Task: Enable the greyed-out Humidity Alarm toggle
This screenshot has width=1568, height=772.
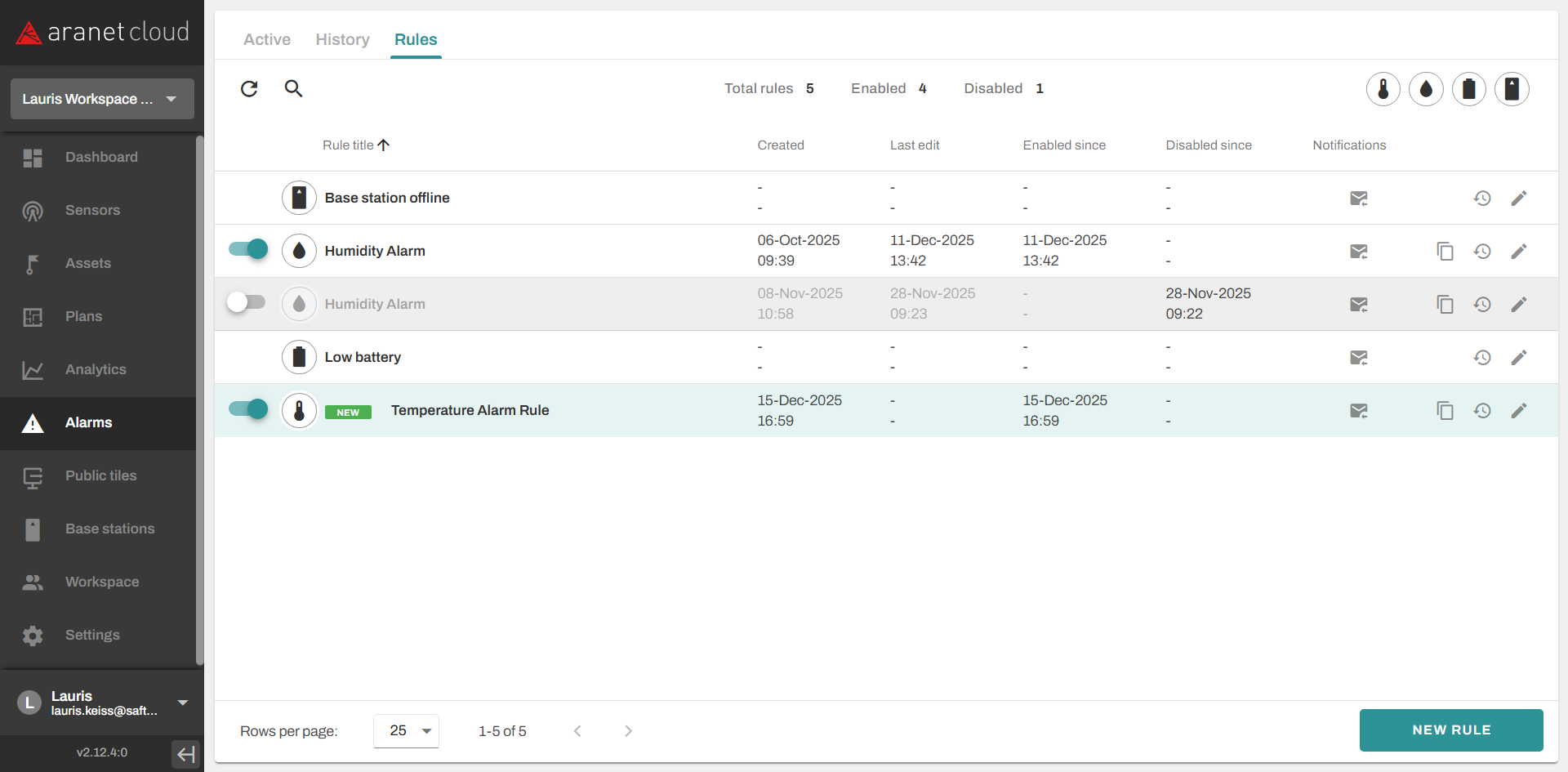Action: click(x=247, y=303)
